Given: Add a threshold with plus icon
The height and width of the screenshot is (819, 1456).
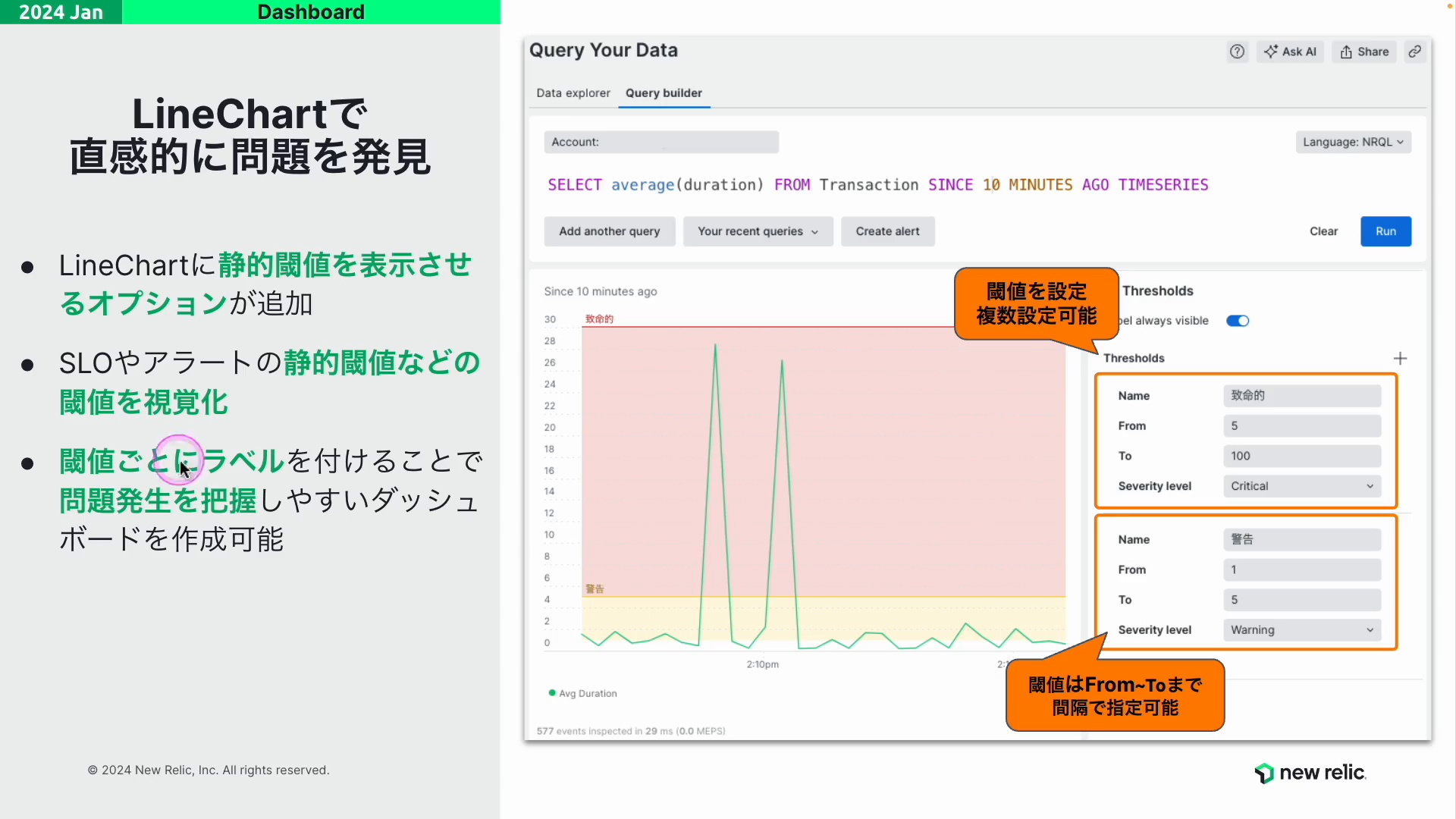Looking at the screenshot, I should click(x=1400, y=358).
